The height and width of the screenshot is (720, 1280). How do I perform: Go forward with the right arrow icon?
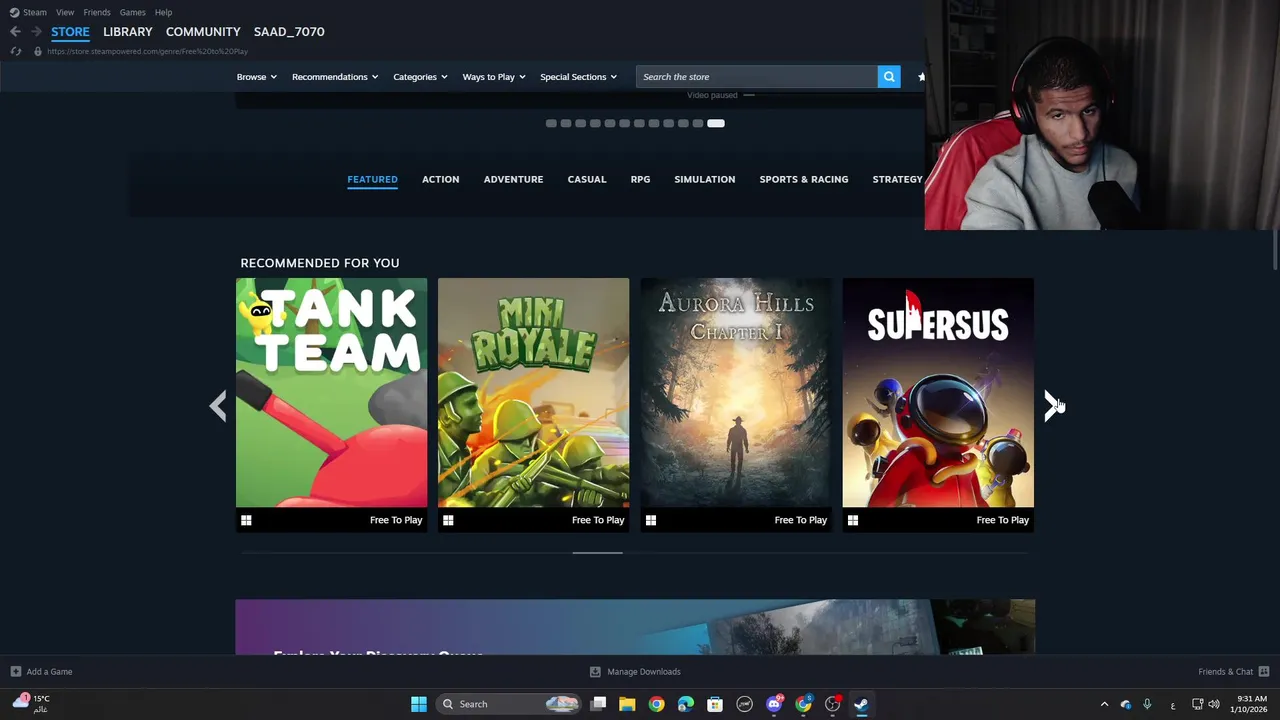(x=36, y=32)
